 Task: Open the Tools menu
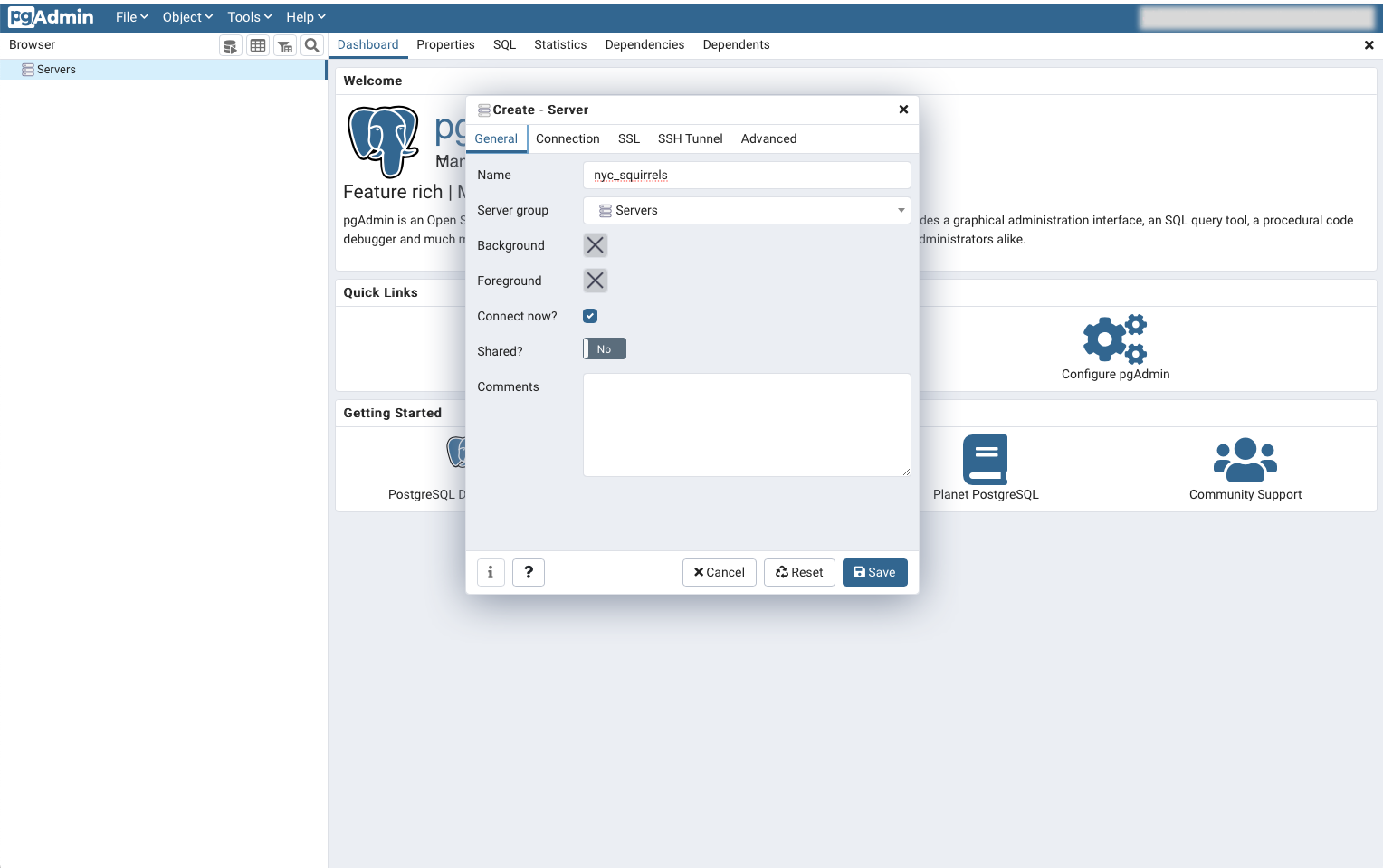pos(249,17)
